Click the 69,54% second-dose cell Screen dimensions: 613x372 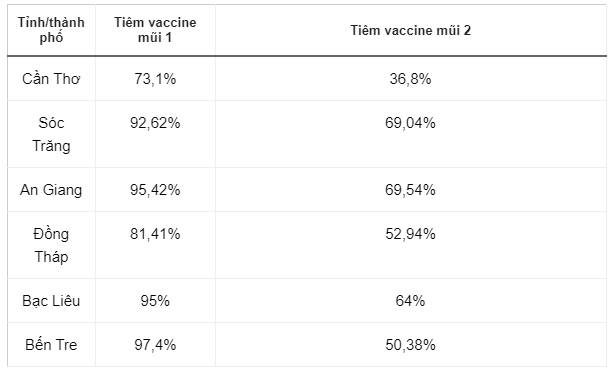point(410,190)
